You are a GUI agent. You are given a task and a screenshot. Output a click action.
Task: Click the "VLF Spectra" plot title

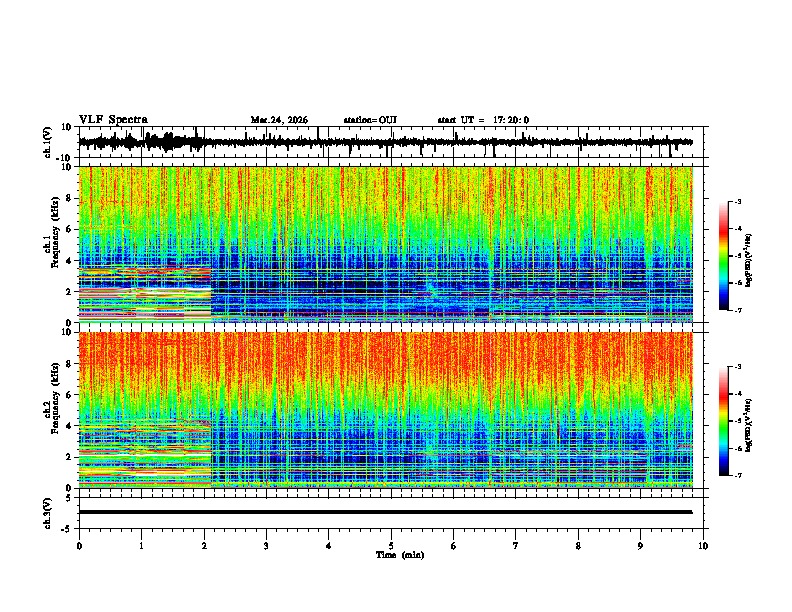pos(113,120)
